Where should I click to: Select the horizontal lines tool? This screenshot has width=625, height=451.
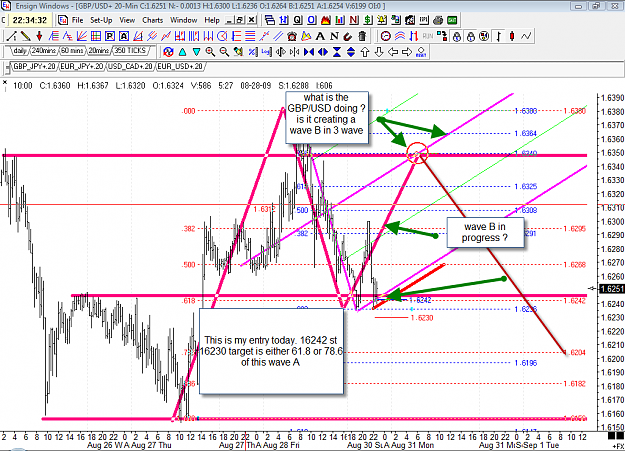[250, 36]
